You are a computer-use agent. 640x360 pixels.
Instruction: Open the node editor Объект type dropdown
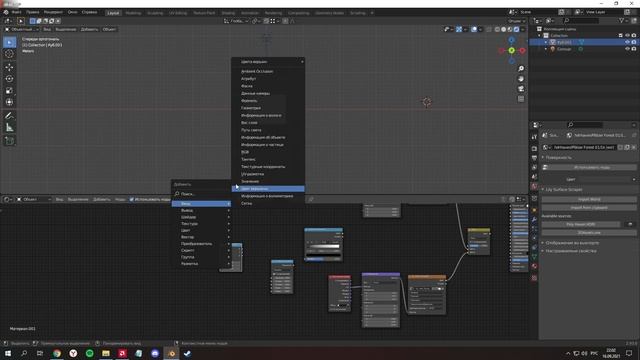(x=34, y=200)
